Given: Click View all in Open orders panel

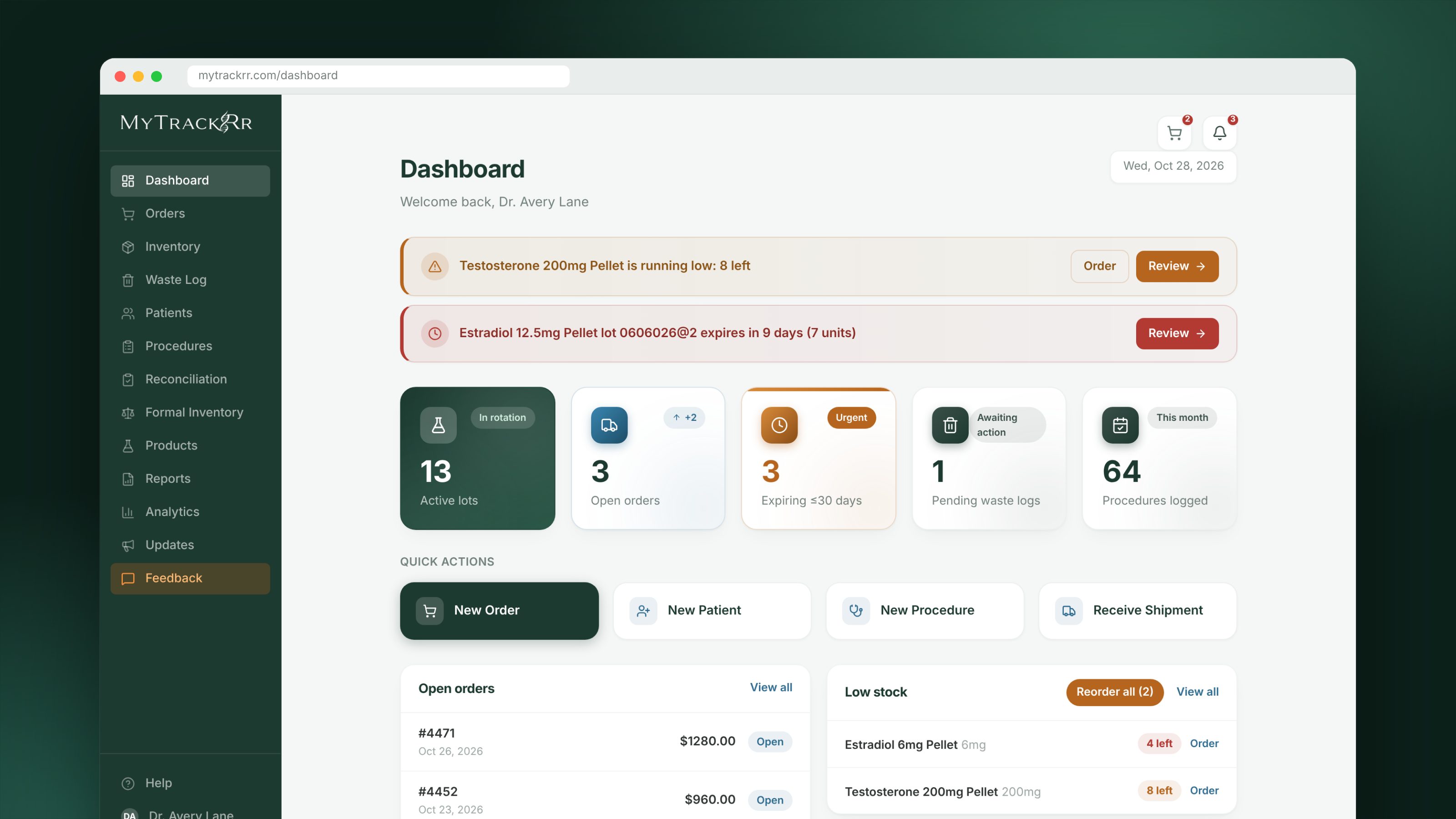Looking at the screenshot, I should pyautogui.click(x=771, y=688).
